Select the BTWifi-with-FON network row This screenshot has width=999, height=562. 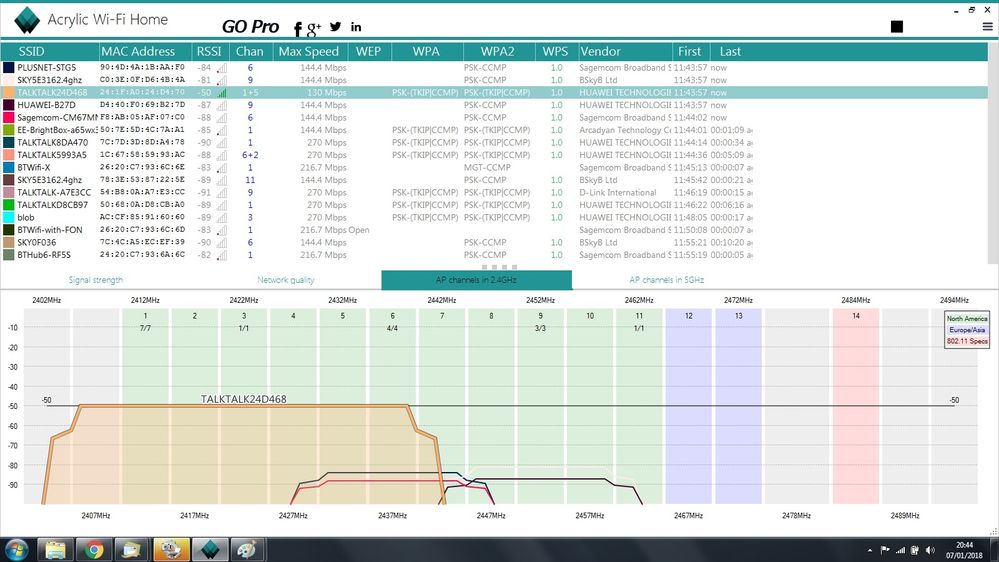(x=494, y=230)
